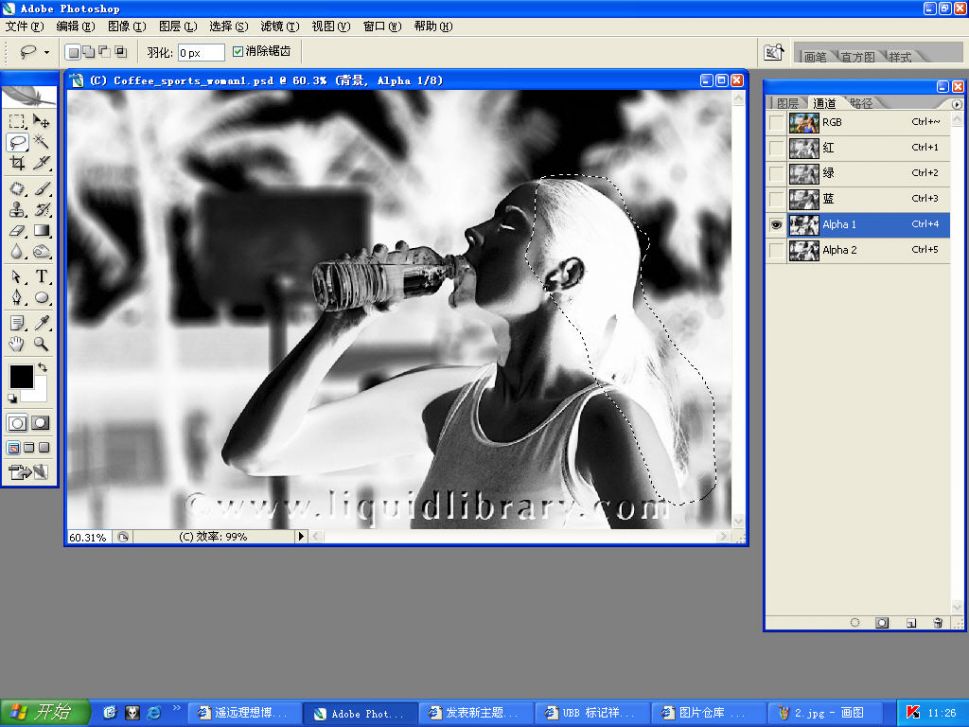Swap foreground and background colors
Viewport: 969px width, 727px height.
[42, 367]
